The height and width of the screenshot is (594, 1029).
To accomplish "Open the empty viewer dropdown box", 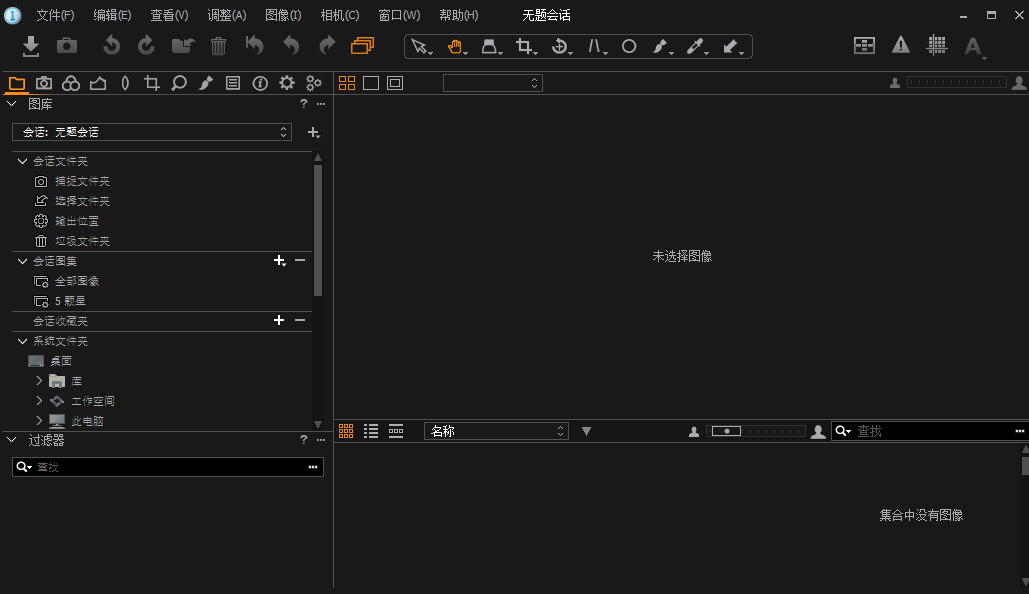I will (493, 83).
